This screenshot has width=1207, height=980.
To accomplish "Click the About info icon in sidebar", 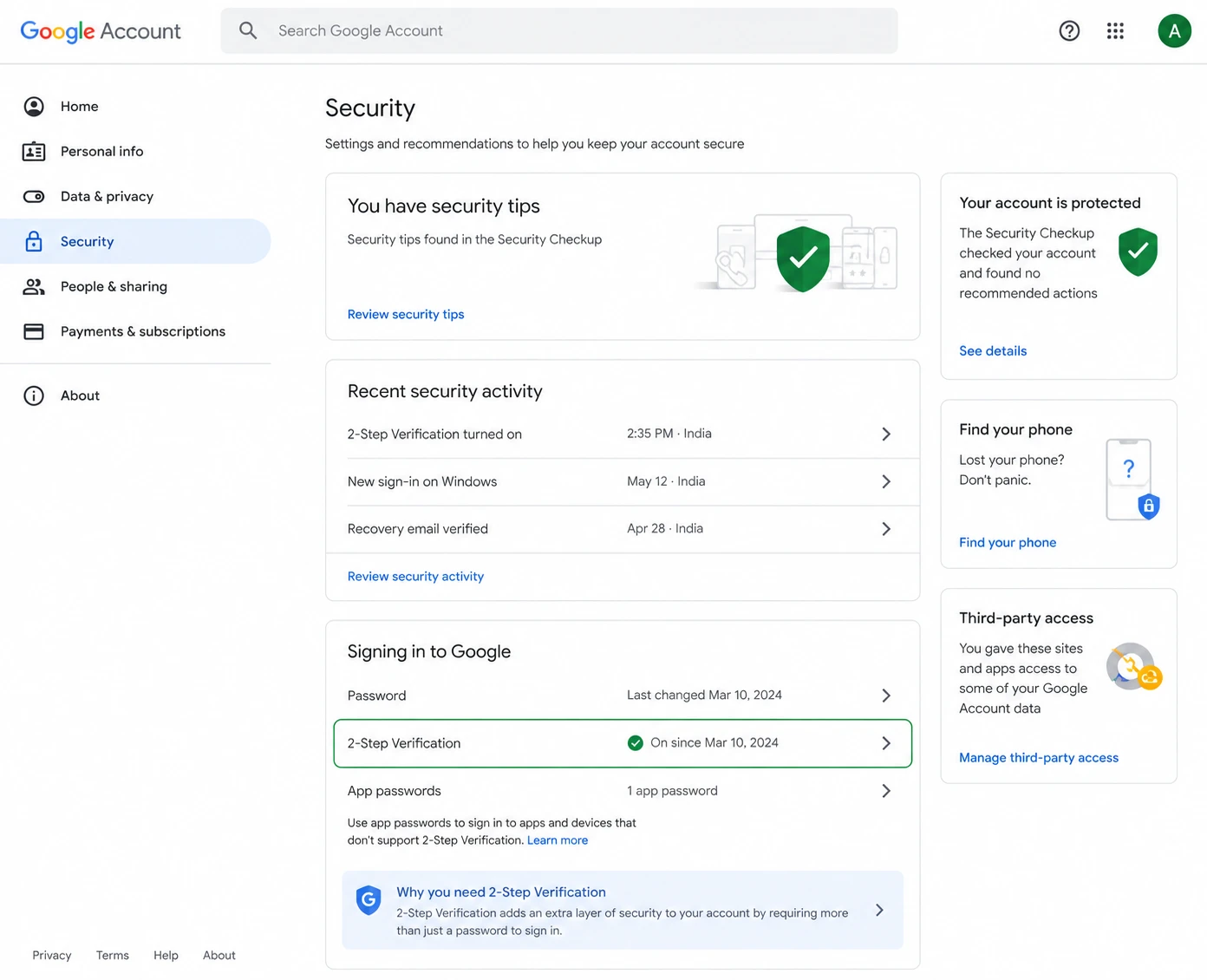I will click(34, 396).
